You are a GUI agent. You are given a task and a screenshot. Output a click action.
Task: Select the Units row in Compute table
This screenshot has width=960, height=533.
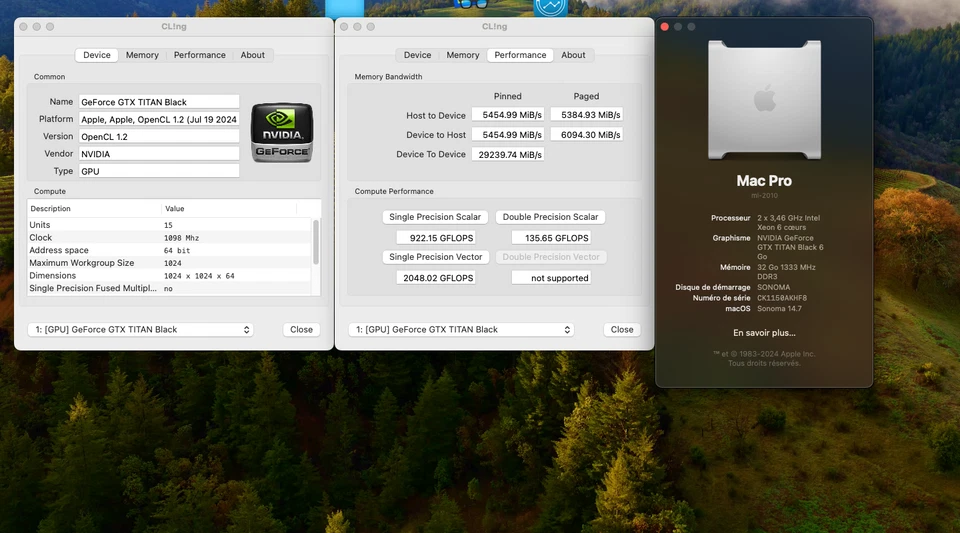170,225
